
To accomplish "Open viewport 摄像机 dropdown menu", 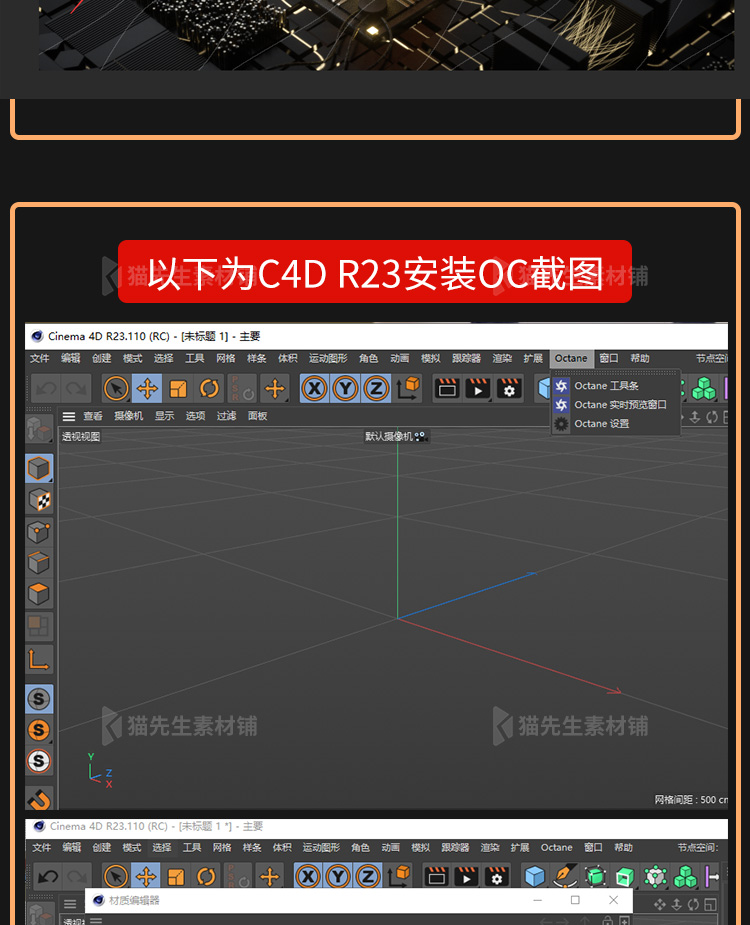I will coord(129,416).
